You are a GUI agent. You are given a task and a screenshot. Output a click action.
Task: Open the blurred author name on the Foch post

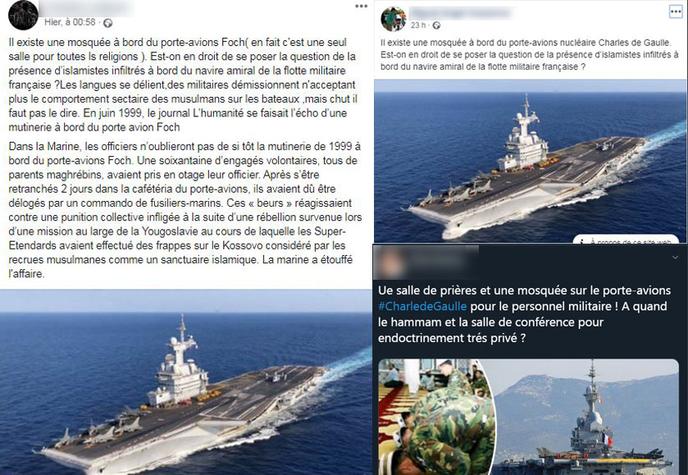click(86, 8)
